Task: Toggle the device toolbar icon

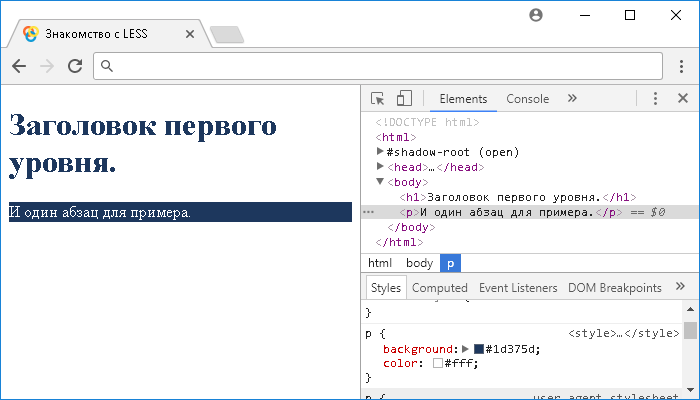Action: [404, 99]
